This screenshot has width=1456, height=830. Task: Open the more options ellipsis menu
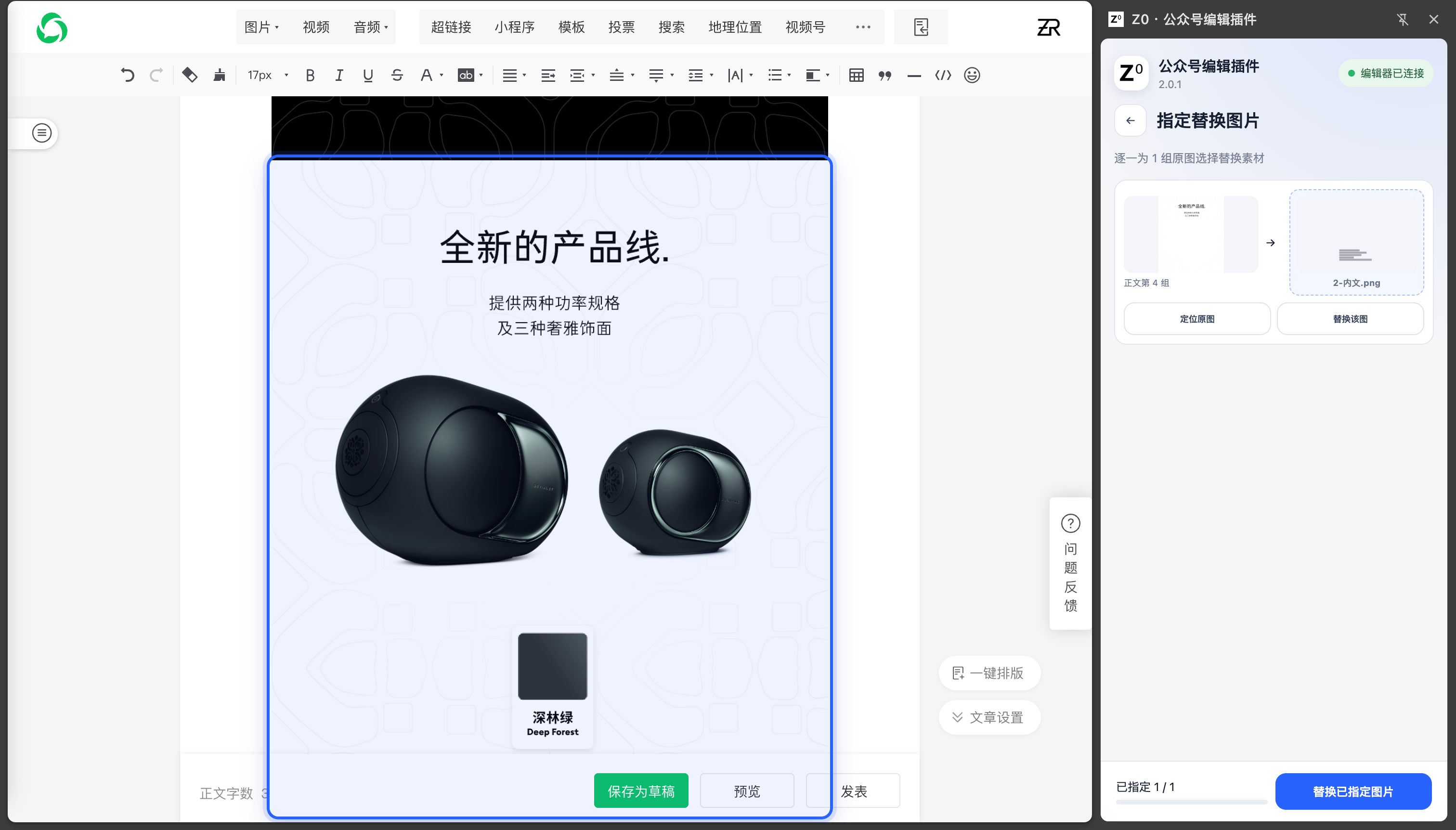pyautogui.click(x=863, y=27)
